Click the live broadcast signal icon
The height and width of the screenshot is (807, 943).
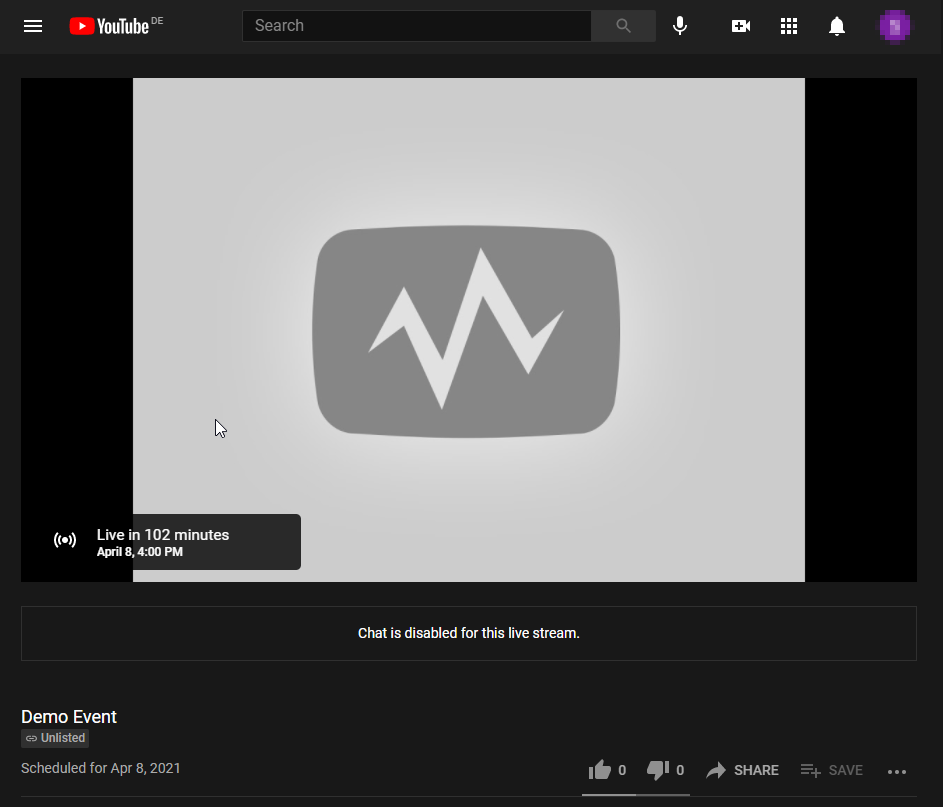pos(65,540)
